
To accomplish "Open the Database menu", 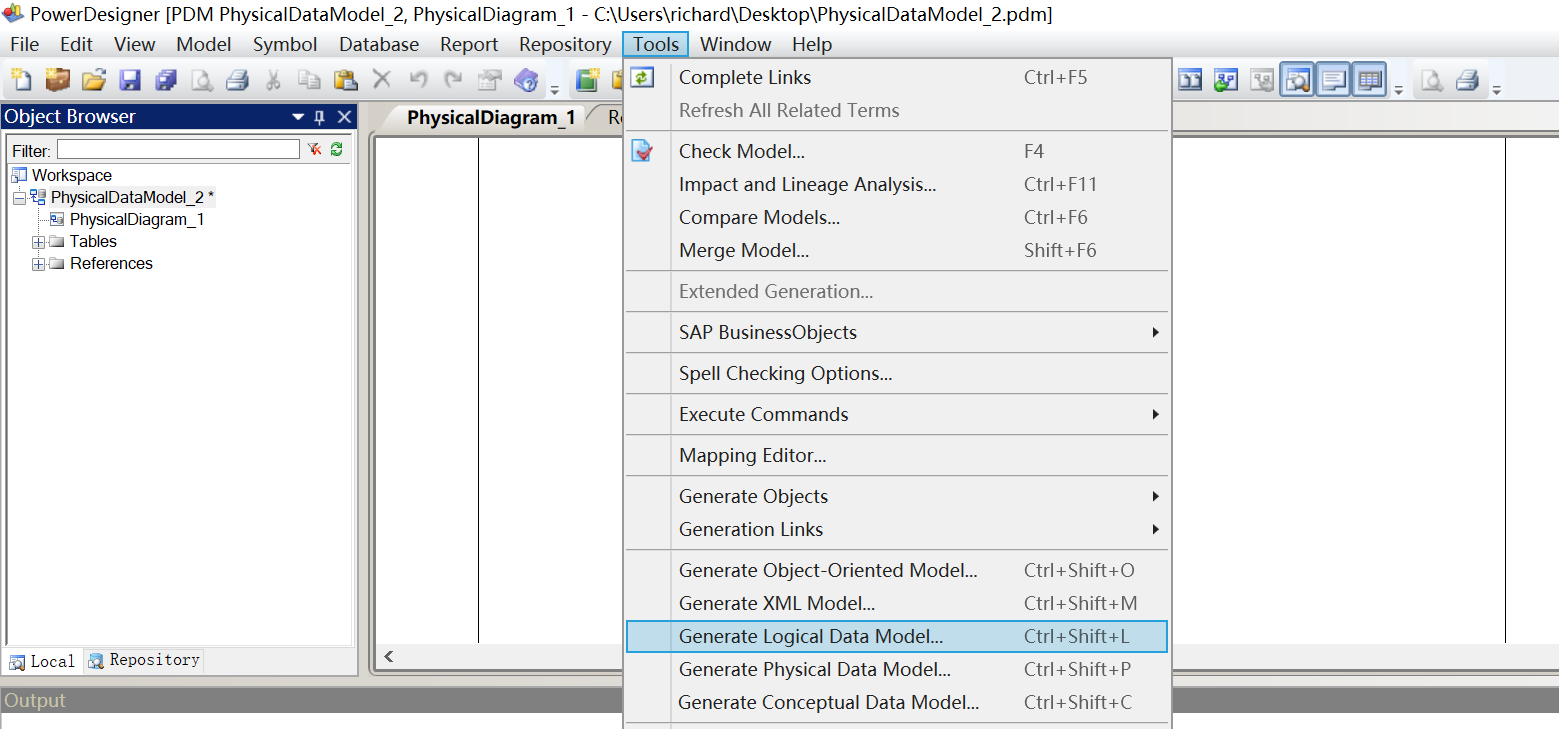I will point(378,44).
